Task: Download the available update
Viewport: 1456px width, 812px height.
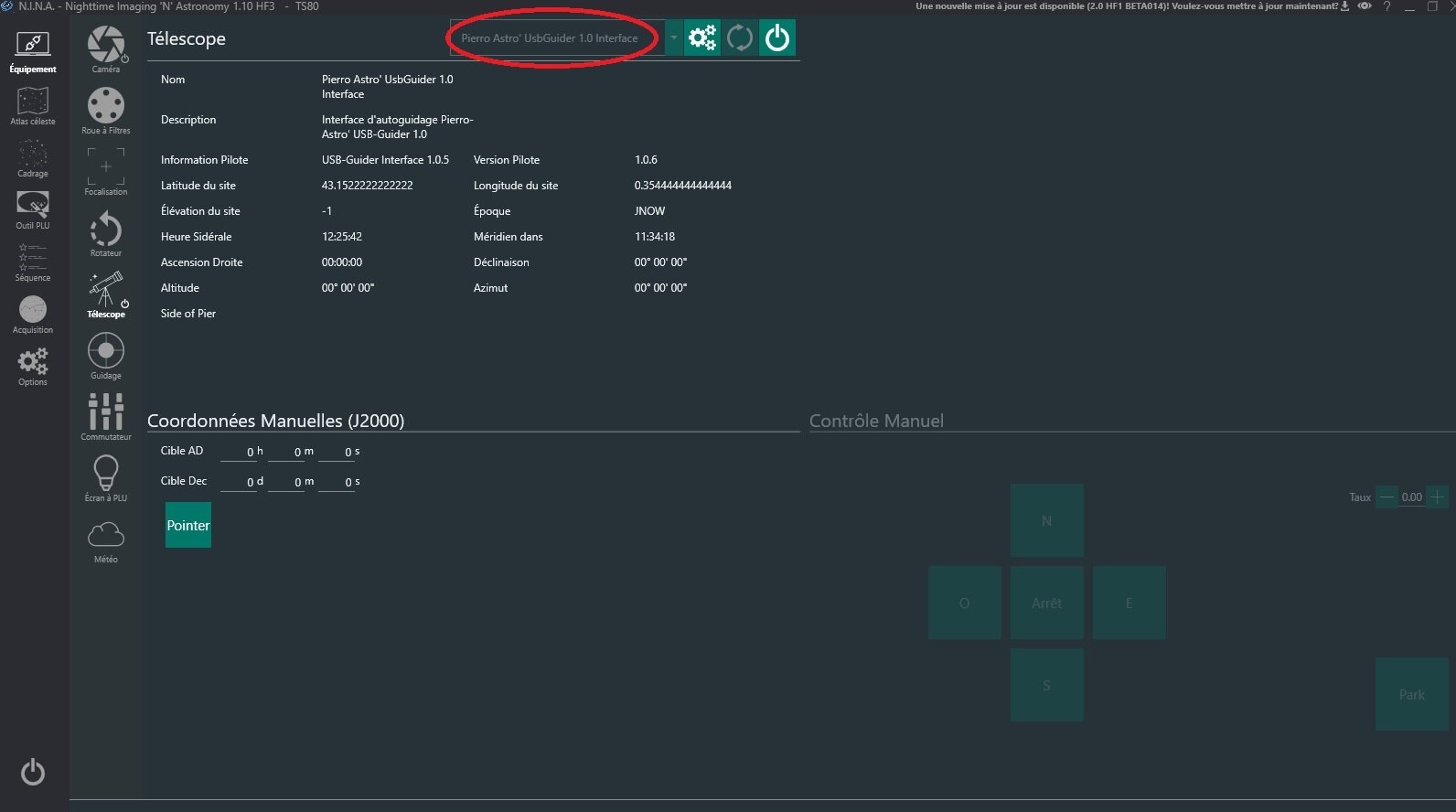Action: click(x=1344, y=6)
